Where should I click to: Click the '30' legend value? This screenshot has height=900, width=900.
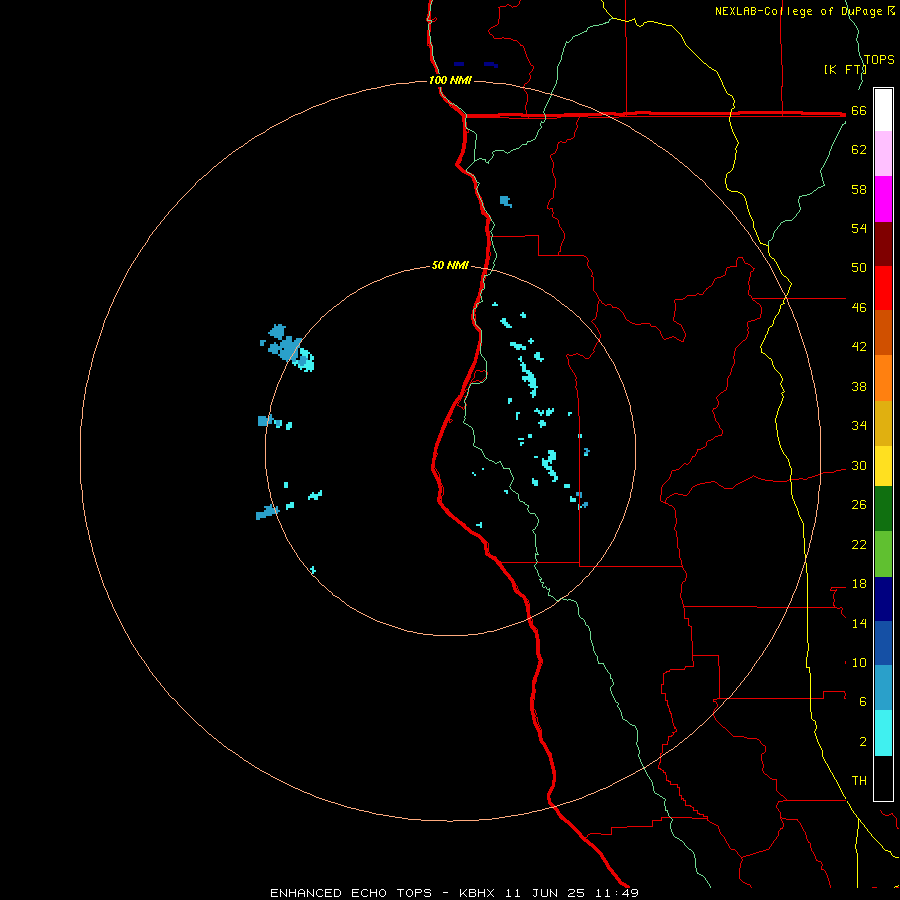(x=859, y=465)
